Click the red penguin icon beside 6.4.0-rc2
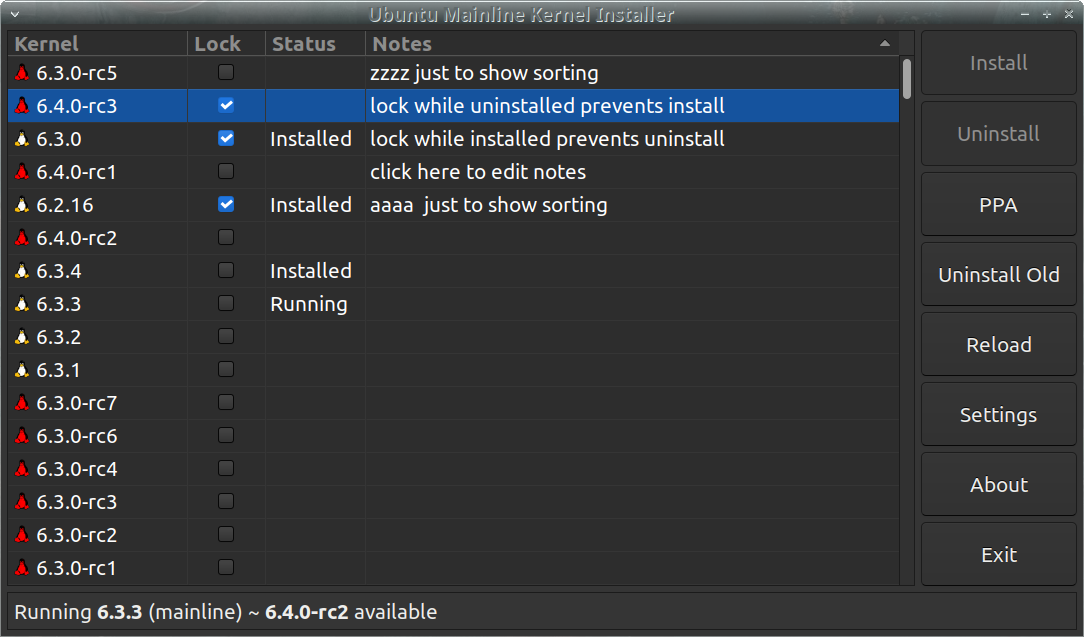This screenshot has height=637, width=1084. (x=22, y=238)
